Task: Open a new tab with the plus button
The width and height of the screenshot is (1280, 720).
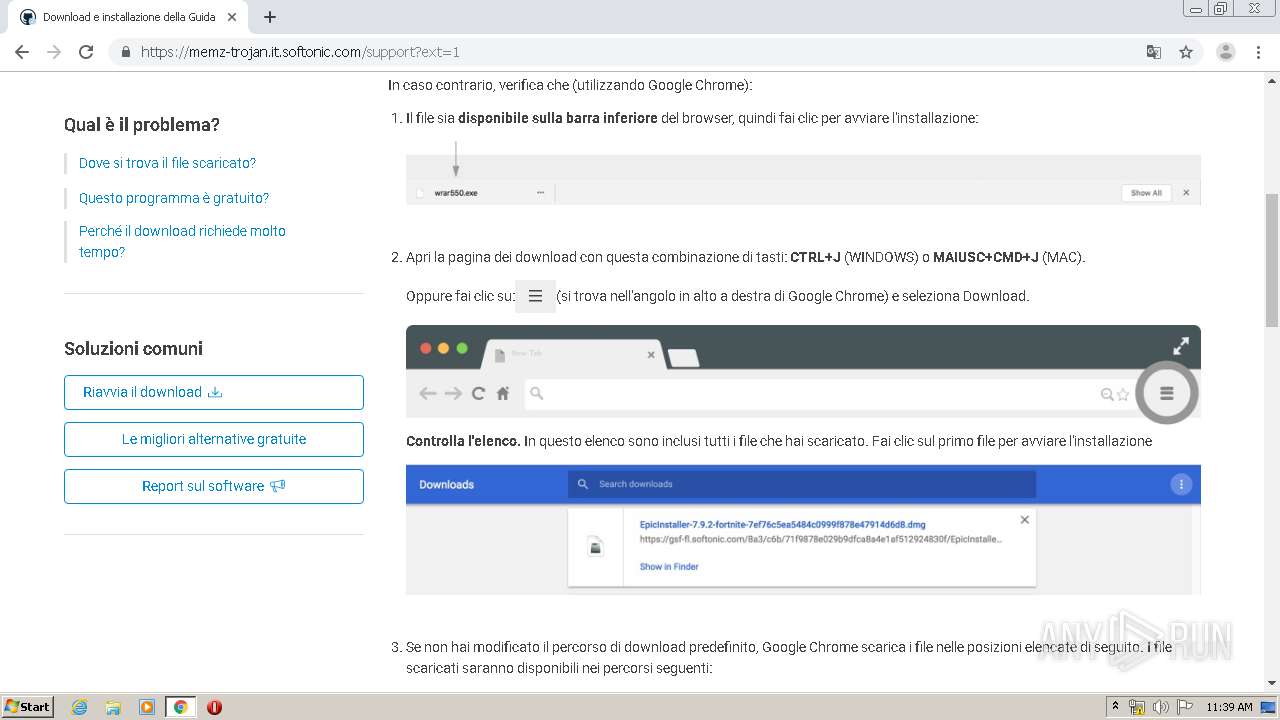Action: click(x=270, y=17)
